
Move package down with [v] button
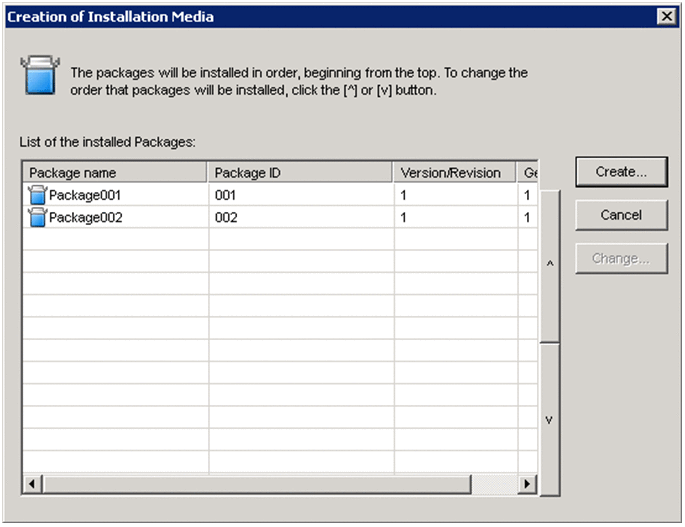coord(550,420)
